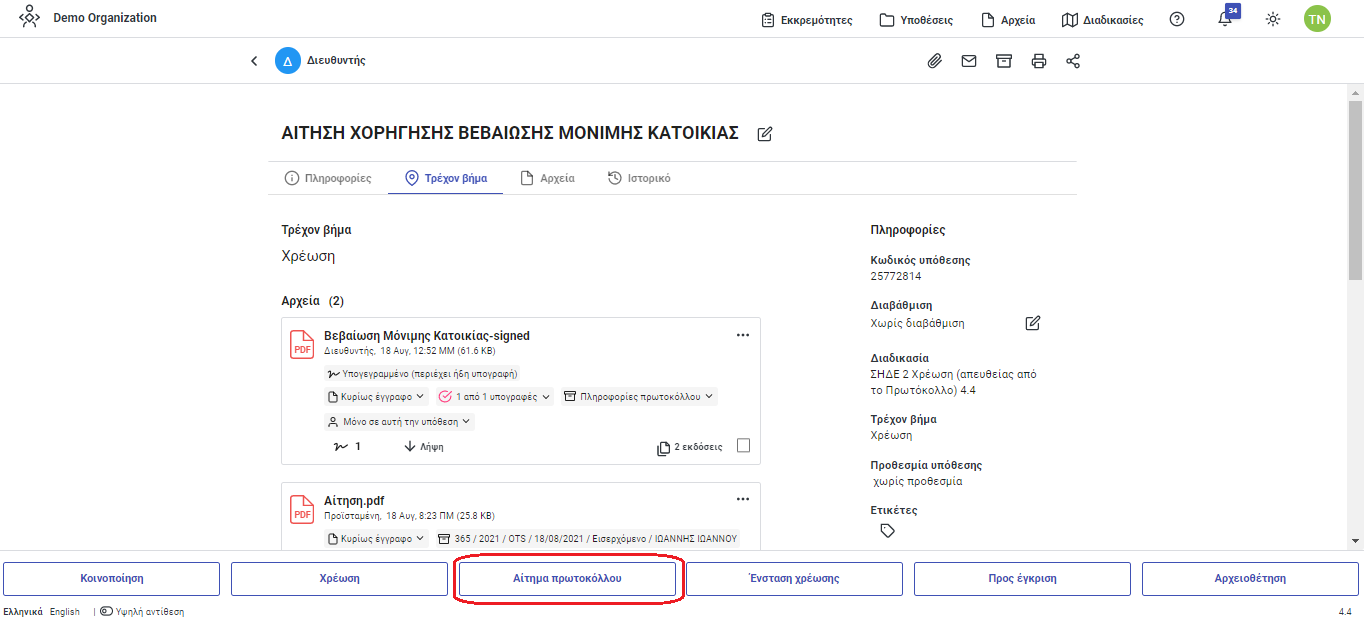Edit the case title with pencil icon
This screenshot has height=619, width=1364.
(x=765, y=133)
